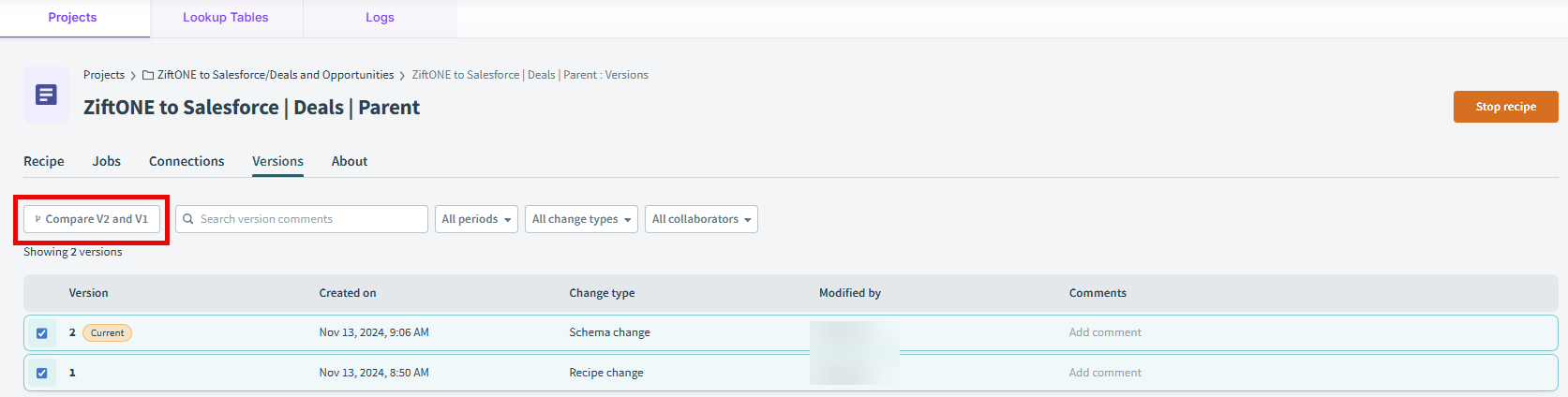This screenshot has height=397, width=1568.
Task: Select the Versions tab
Action: click(x=277, y=161)
